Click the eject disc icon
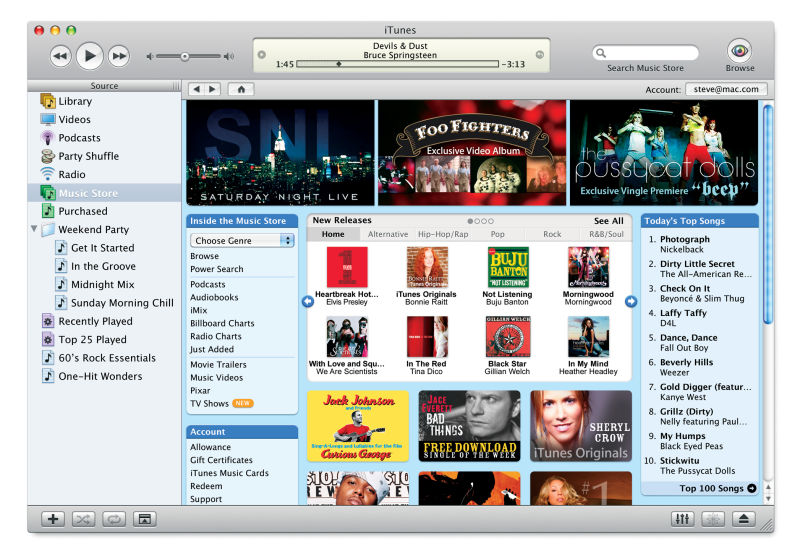 pos(743,519)
